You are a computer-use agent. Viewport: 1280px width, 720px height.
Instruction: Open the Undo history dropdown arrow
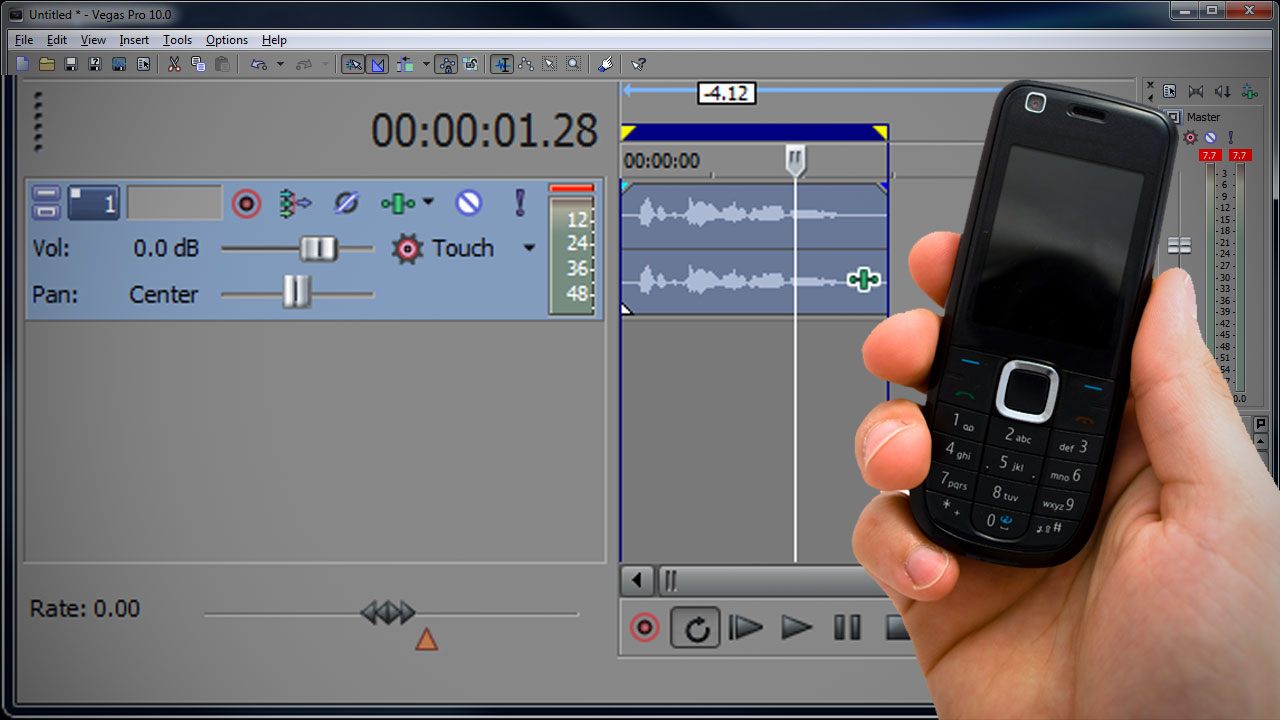[280, 64]
